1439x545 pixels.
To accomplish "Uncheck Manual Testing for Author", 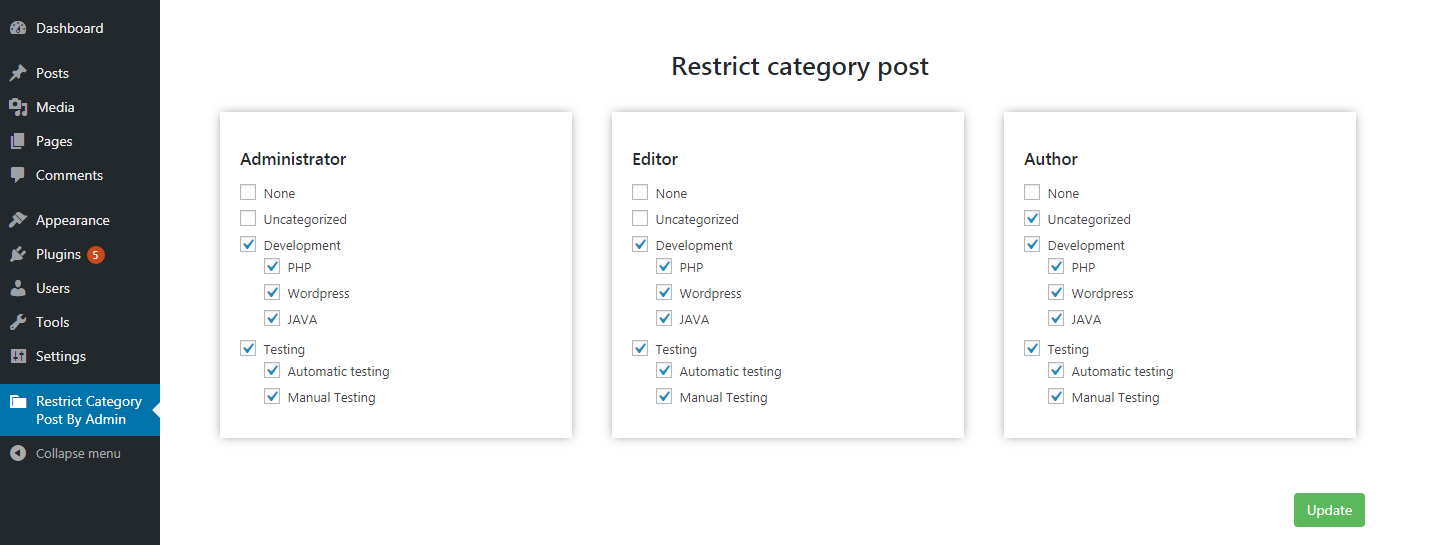I will click(1056, 396).
